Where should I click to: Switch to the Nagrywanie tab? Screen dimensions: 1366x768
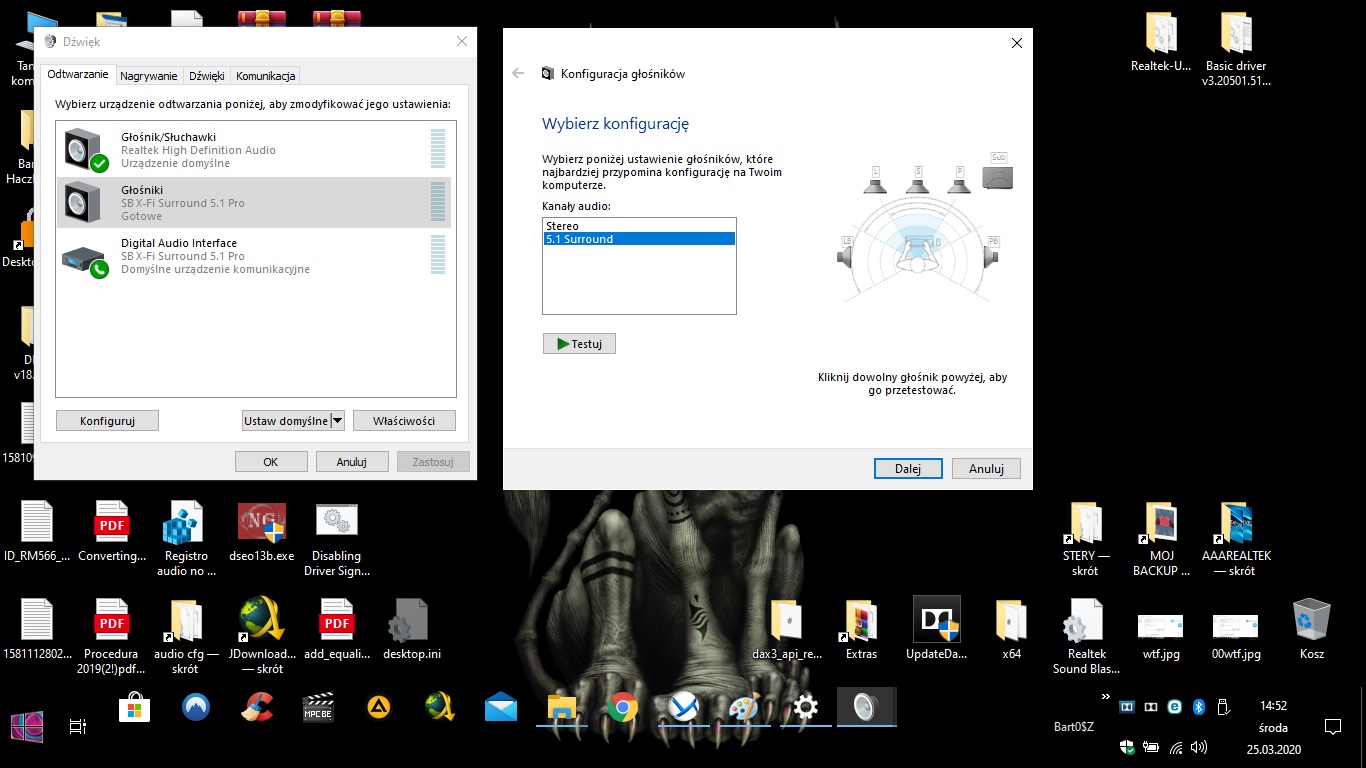148,76
